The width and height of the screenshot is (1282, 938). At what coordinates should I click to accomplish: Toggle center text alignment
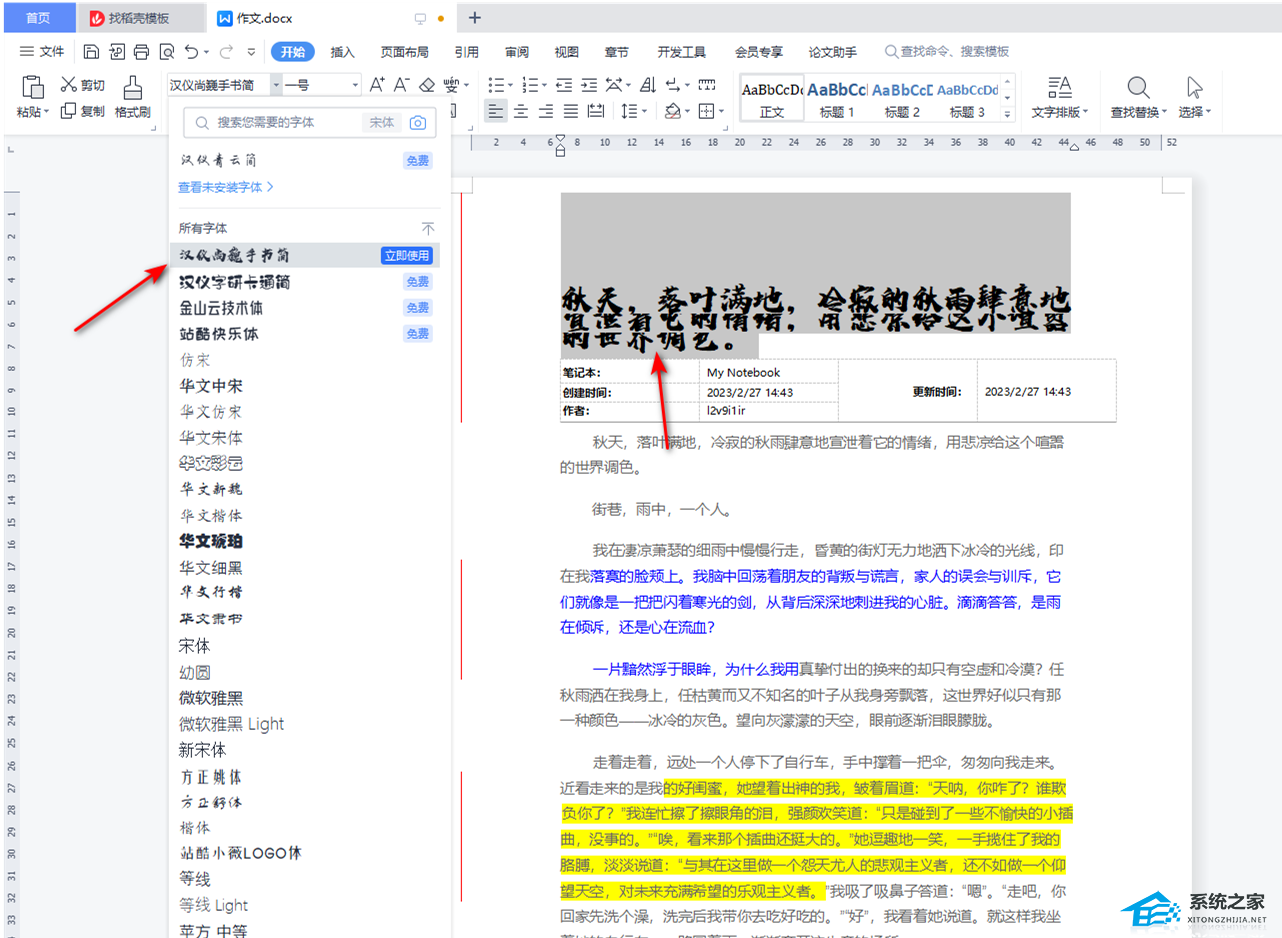tap(521, 111)
